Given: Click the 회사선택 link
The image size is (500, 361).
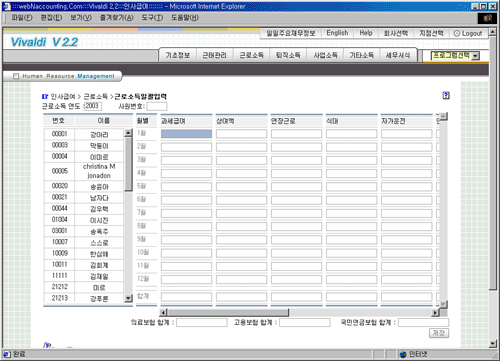Looking at the screenshot, I should pyautogui.click(x=395, y=33).
